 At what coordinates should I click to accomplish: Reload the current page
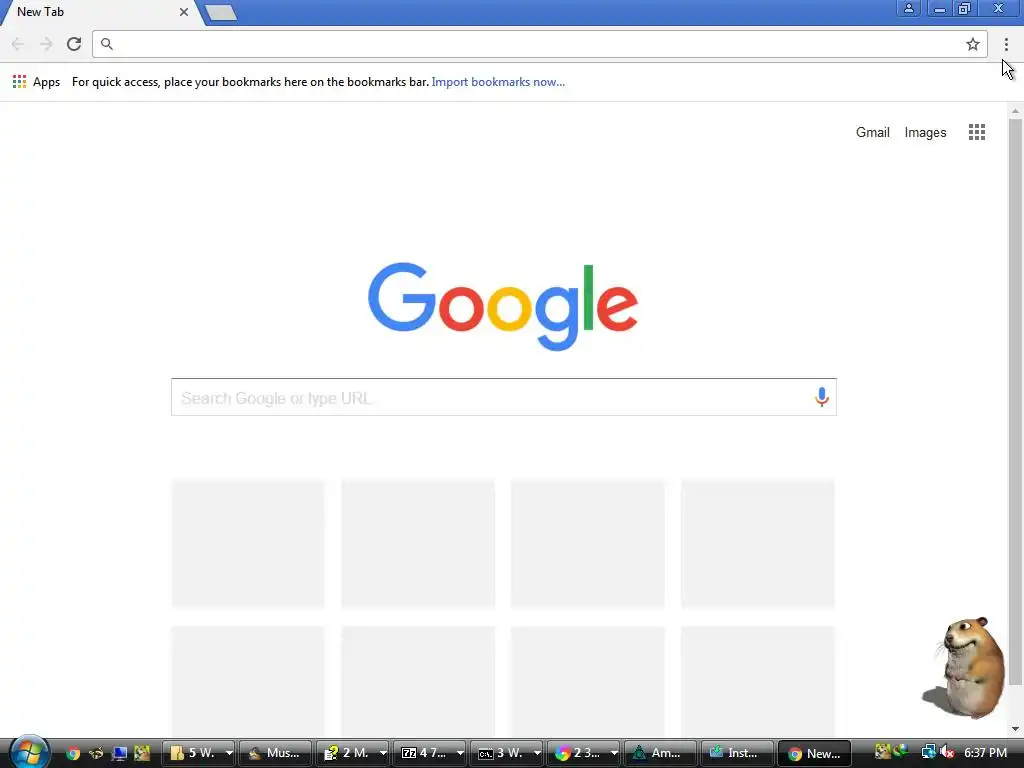coord(74,44)
